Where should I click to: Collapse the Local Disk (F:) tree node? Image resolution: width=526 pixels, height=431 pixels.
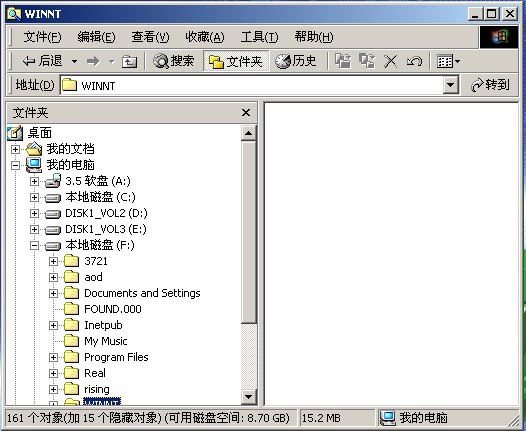(x=34, y=246)
